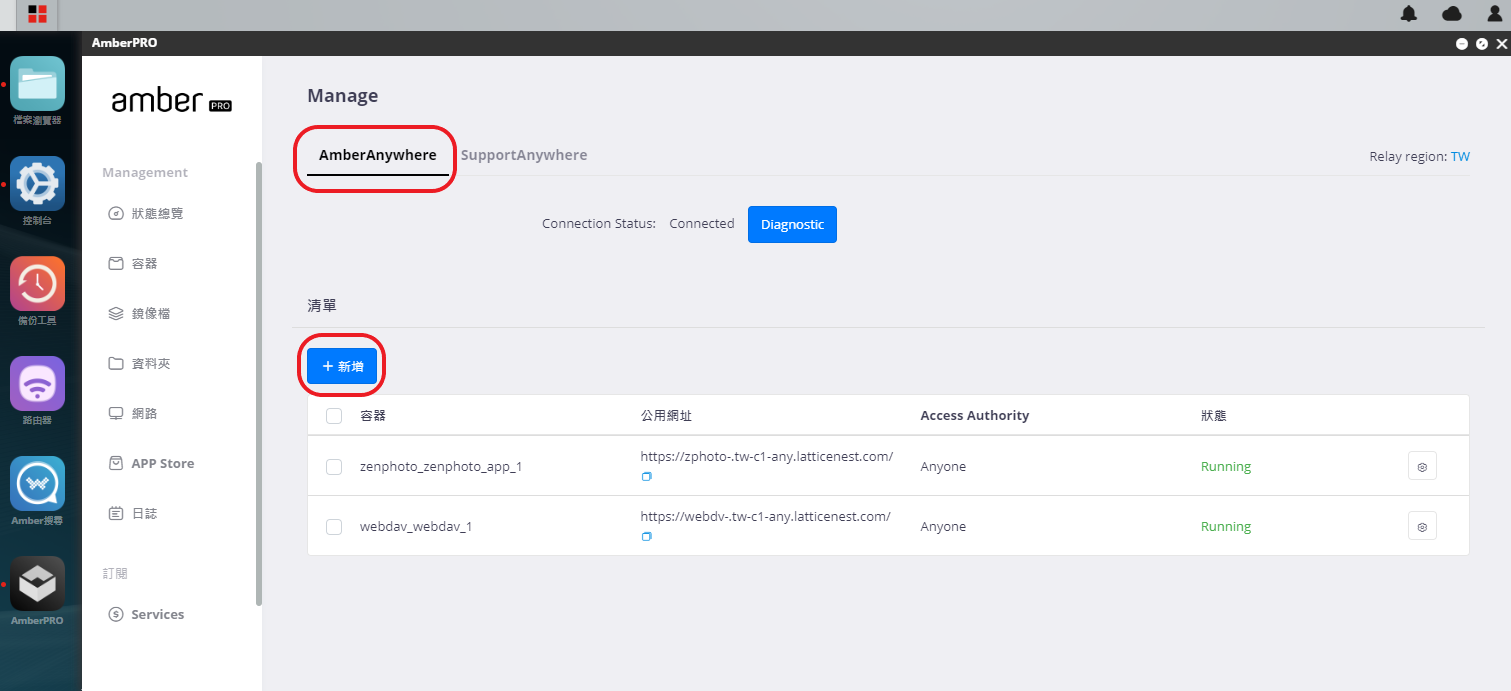Switch to the AmberAnywhere tab

point(377,155)
